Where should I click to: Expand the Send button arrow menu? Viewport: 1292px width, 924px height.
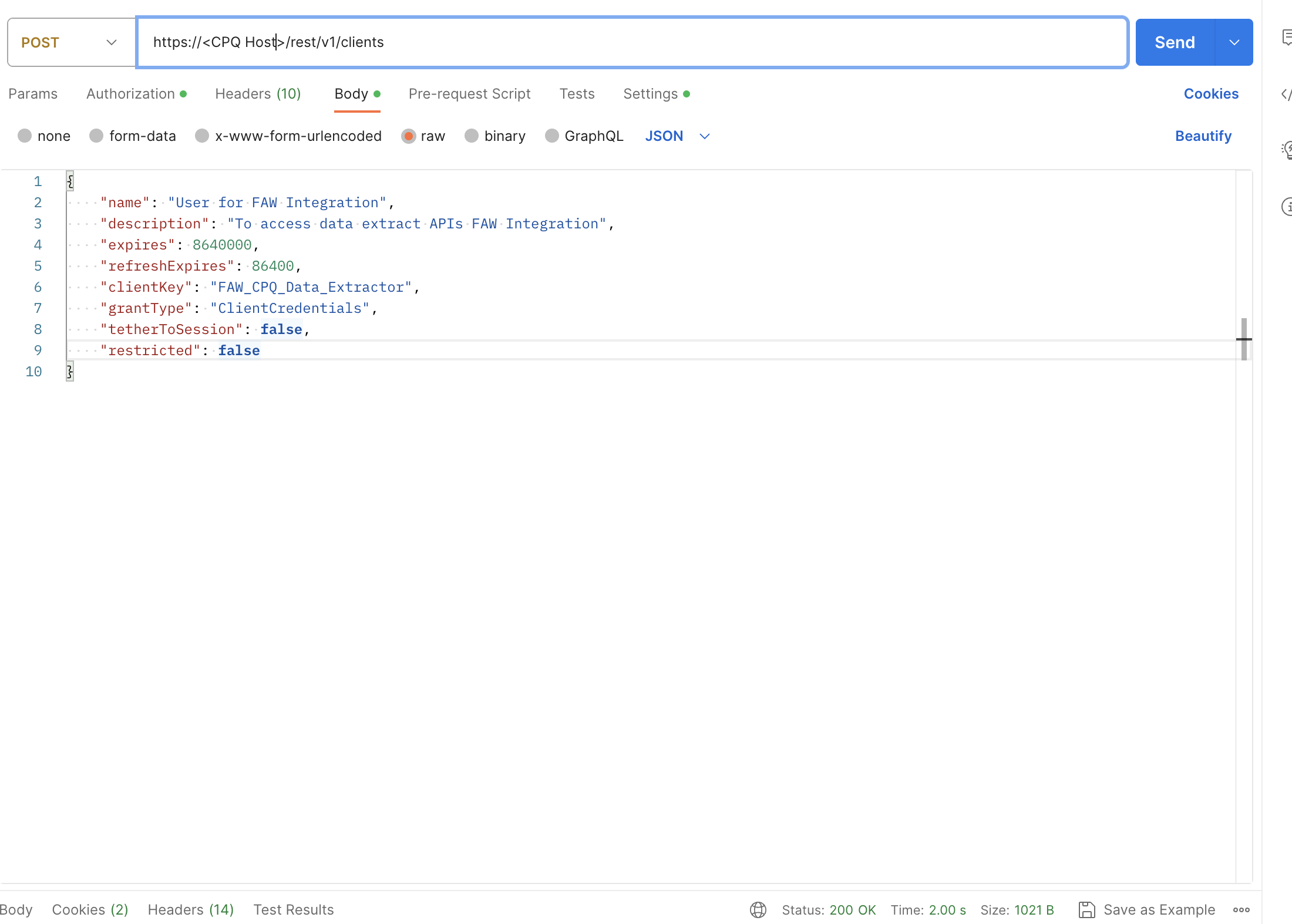[x=1234, y=42]
